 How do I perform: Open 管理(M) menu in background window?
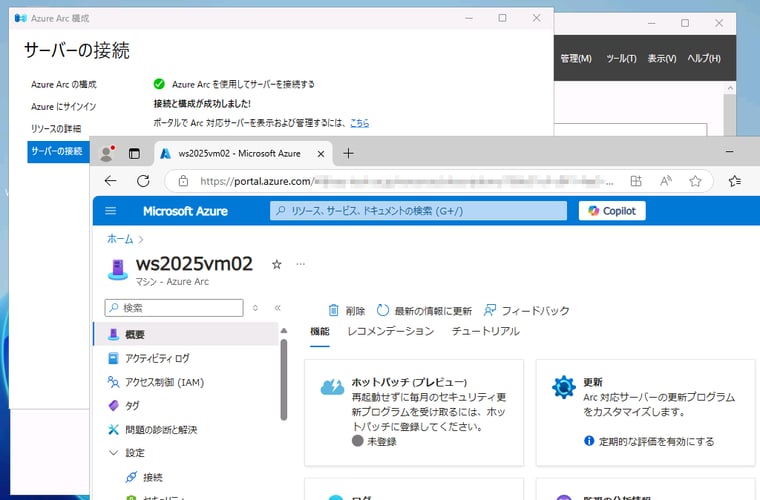click(576, 59)
